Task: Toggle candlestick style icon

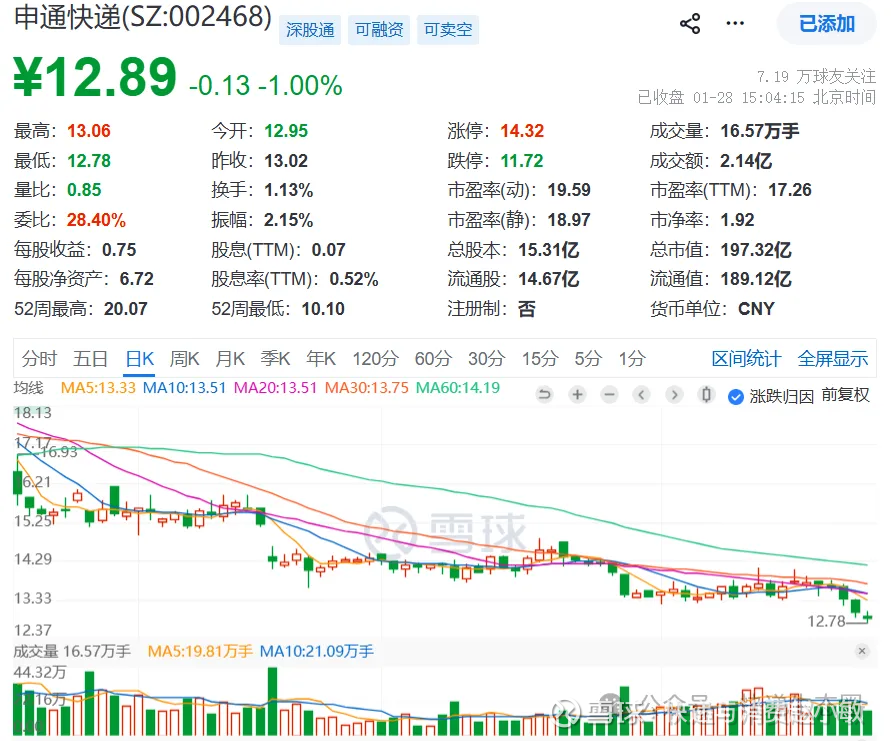Action: point(706,394)
